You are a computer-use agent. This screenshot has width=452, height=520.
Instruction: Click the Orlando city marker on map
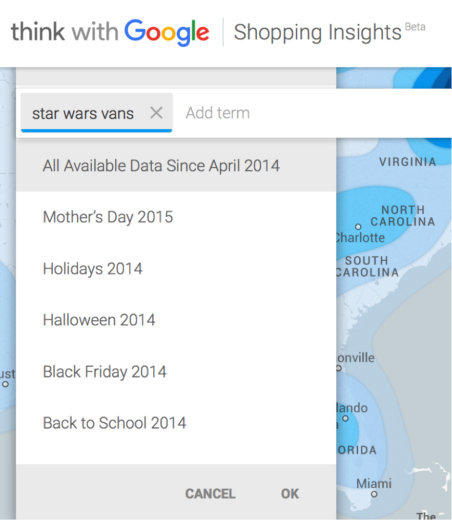pyautogui.click(x=346, y=418)
